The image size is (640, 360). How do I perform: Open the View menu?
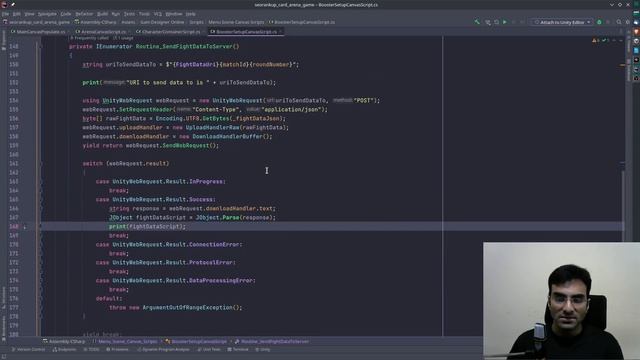(29, 14)
